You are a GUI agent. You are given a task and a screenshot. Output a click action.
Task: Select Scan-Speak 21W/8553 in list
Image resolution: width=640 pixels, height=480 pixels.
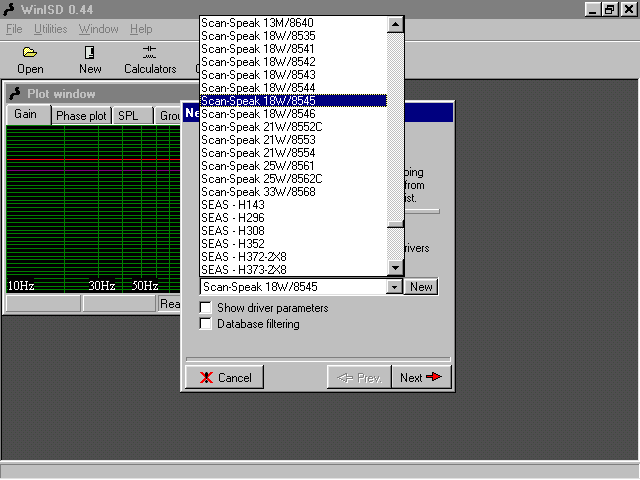[293, 140]
